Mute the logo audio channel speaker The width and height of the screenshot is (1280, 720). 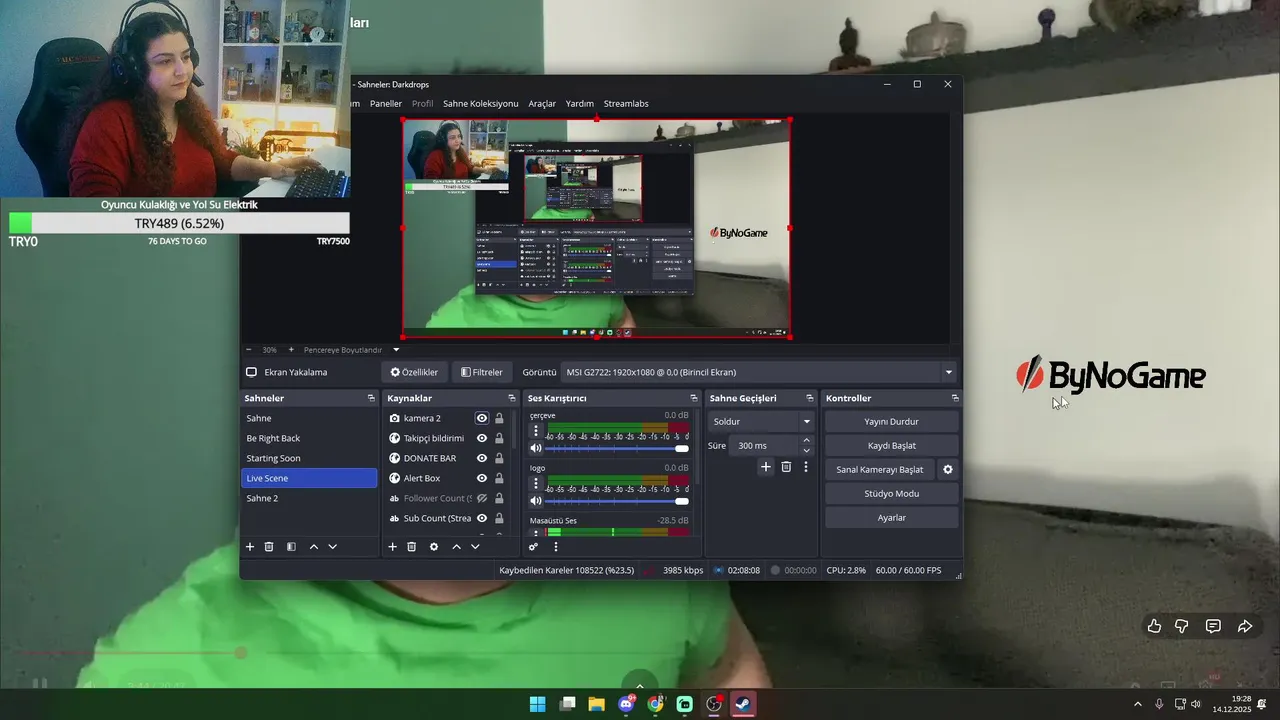(536, 500)
